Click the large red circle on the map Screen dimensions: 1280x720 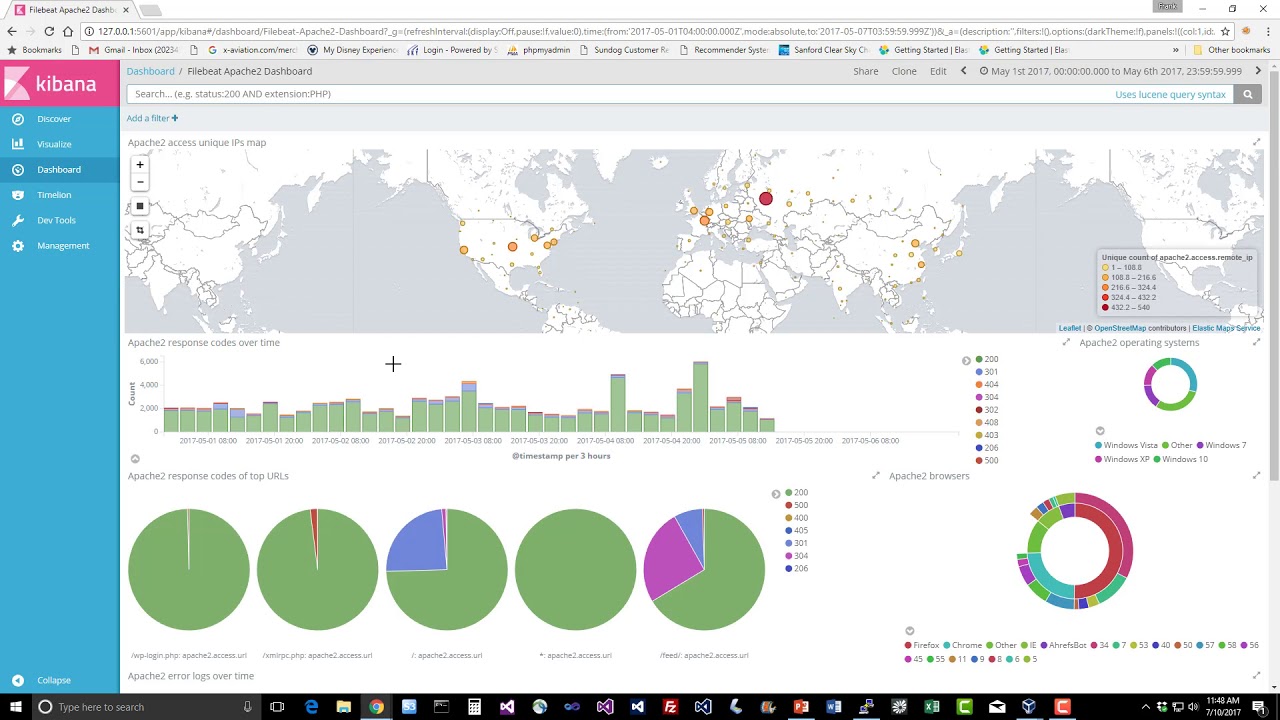point(766,199)
